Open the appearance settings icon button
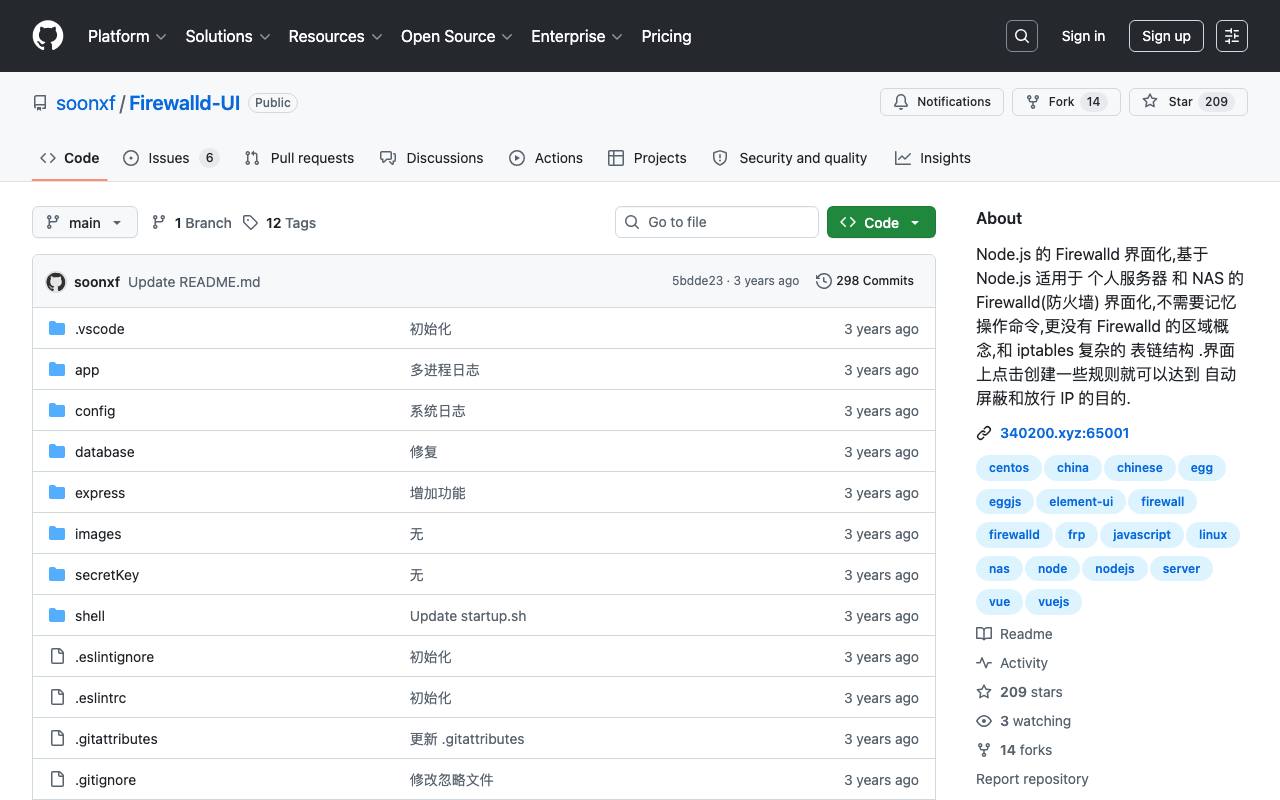 tap(1232, 36)
